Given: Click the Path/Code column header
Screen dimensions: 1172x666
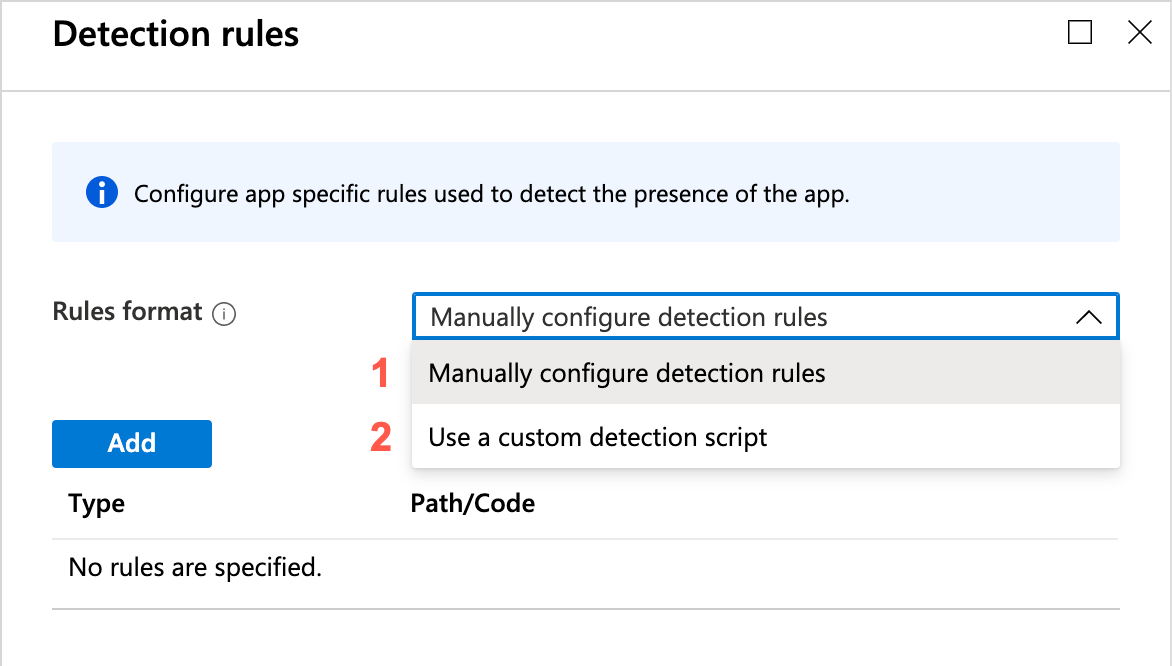Looking at the screenshot, I should pyautogui.click(x=472, y=504).
